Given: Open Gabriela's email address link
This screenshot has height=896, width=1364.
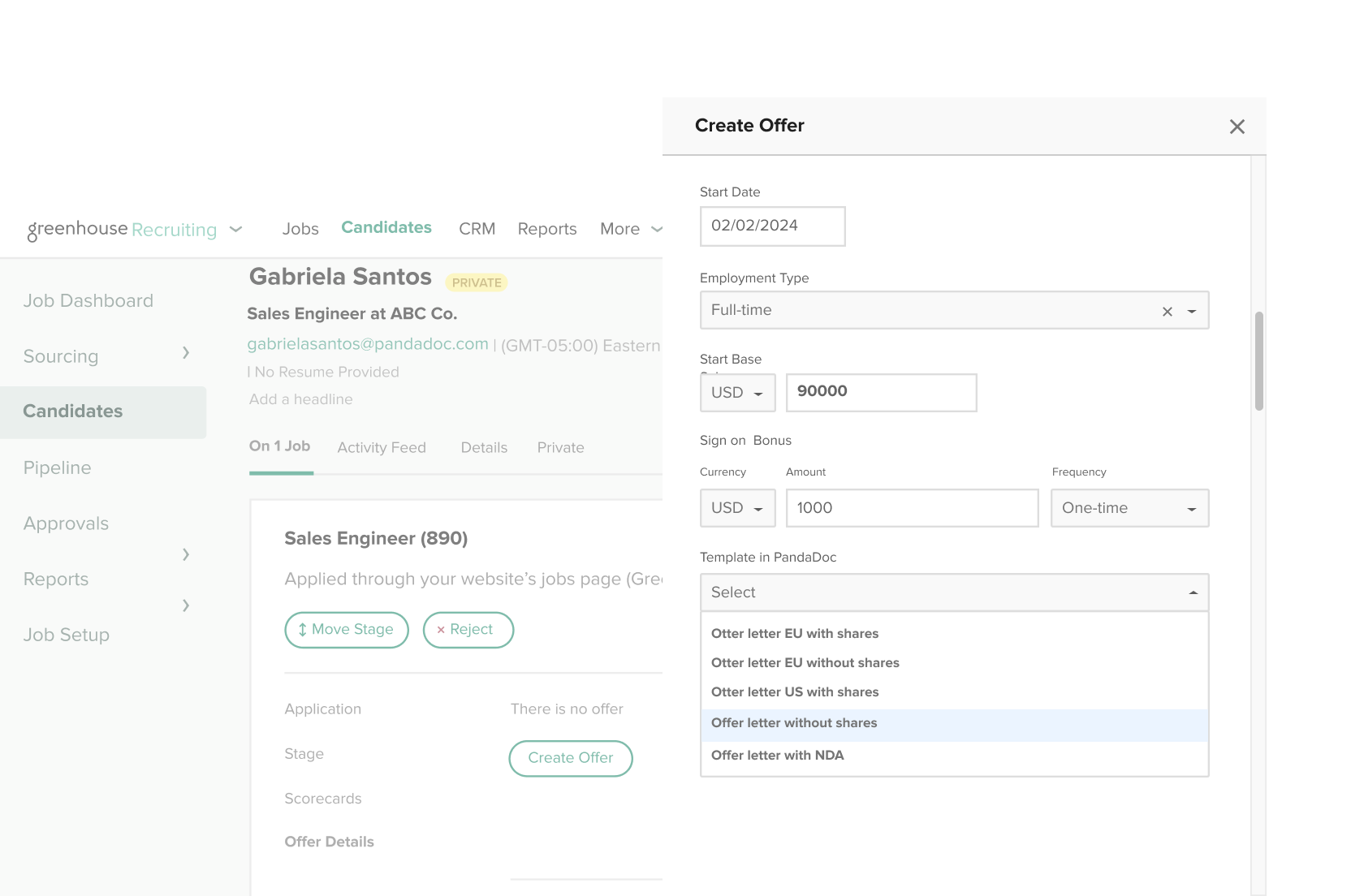Looking at the screenshot, I should (x=367, y=344).
